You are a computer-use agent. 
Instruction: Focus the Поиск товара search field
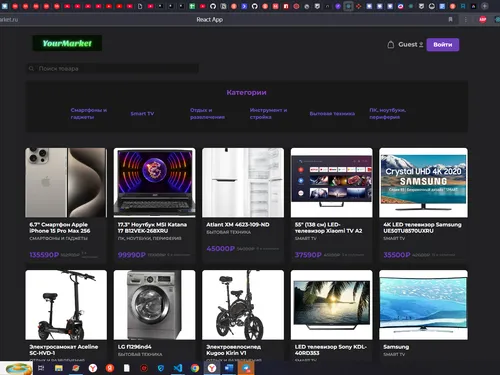click(x=113, y=69)
